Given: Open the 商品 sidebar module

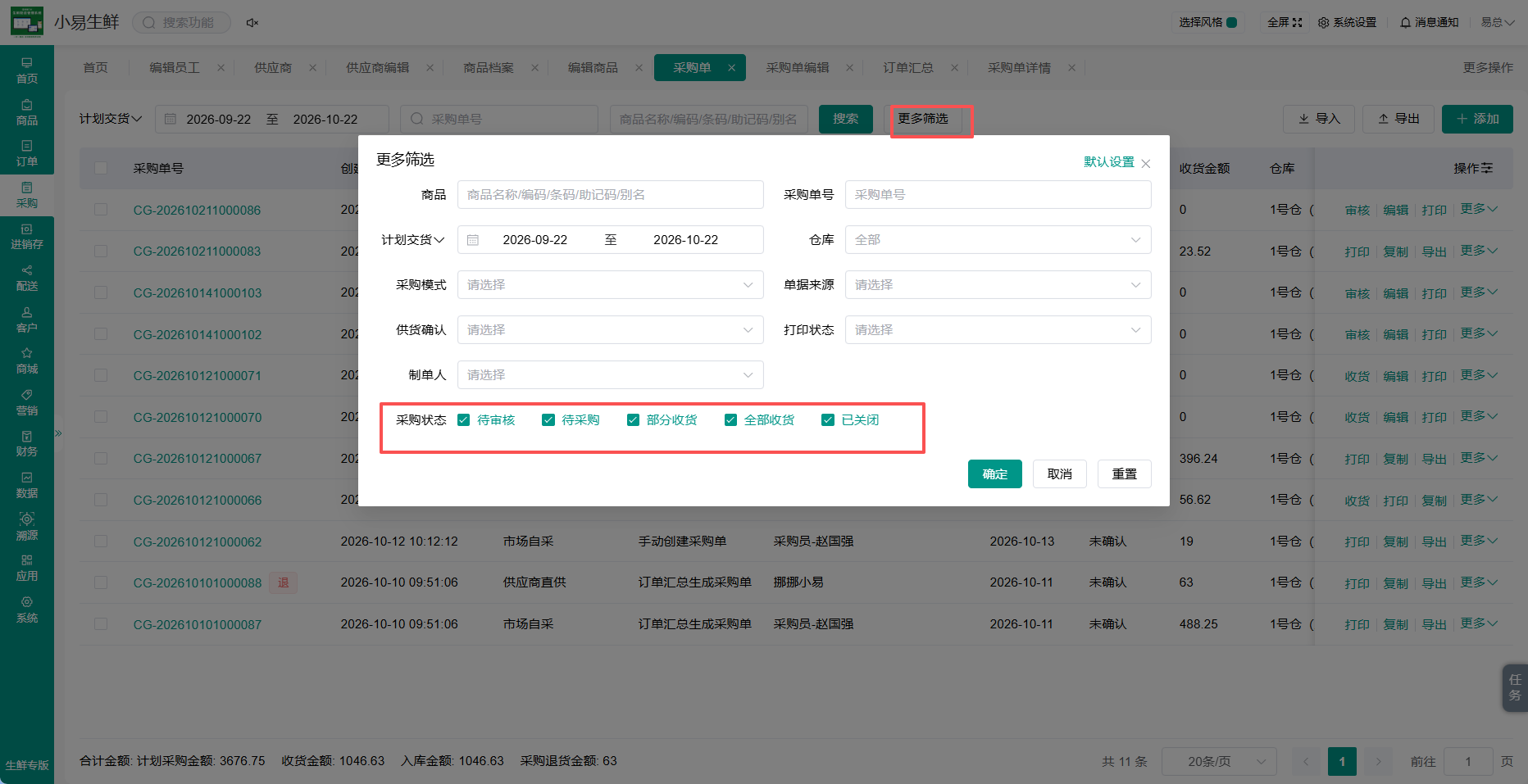Looking at the screenshot, I should click(27, 112).
